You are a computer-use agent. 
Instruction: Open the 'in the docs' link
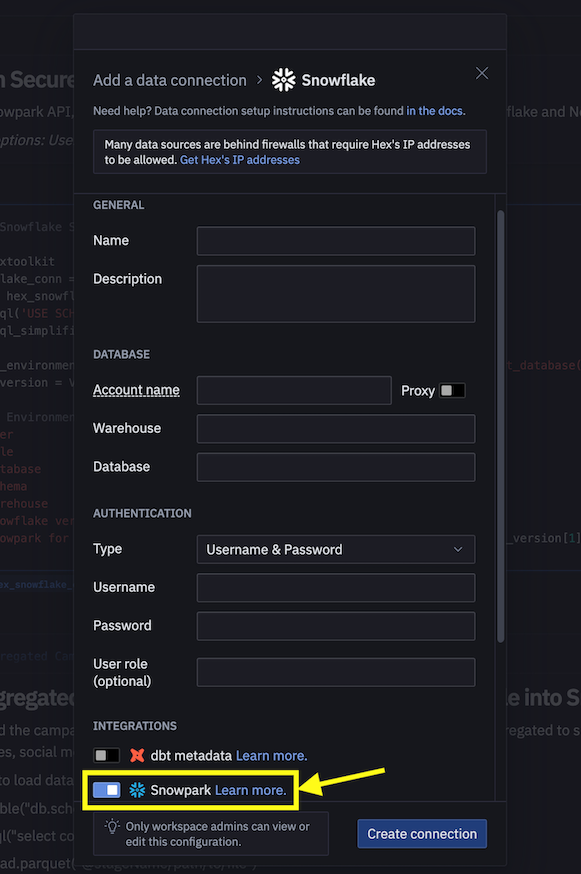434,111
